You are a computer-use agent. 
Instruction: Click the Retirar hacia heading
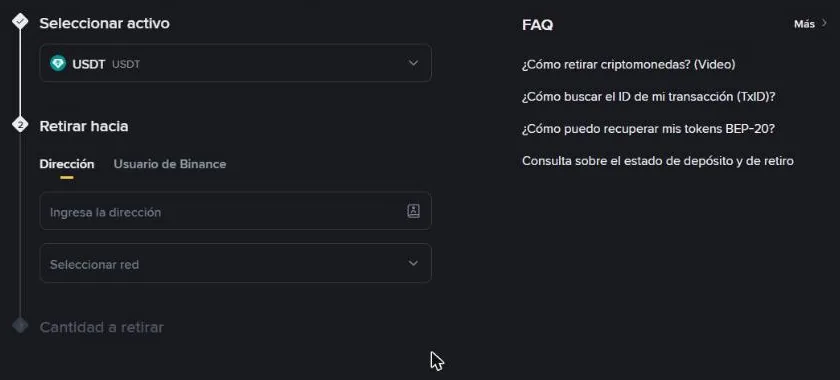[x=84, y=126]
